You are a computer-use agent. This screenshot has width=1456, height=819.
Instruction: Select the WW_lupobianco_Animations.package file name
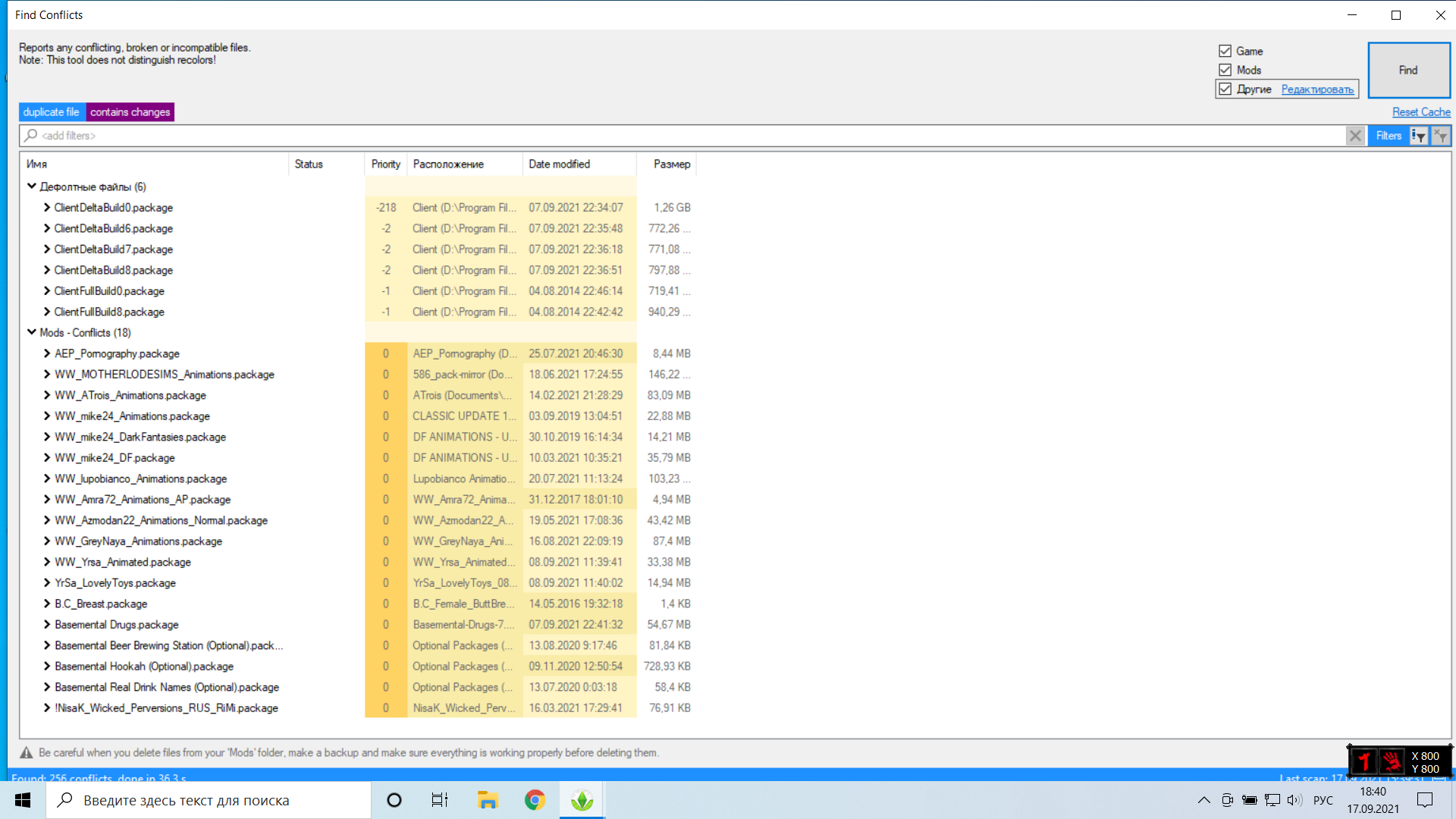[x=141, y=479]
